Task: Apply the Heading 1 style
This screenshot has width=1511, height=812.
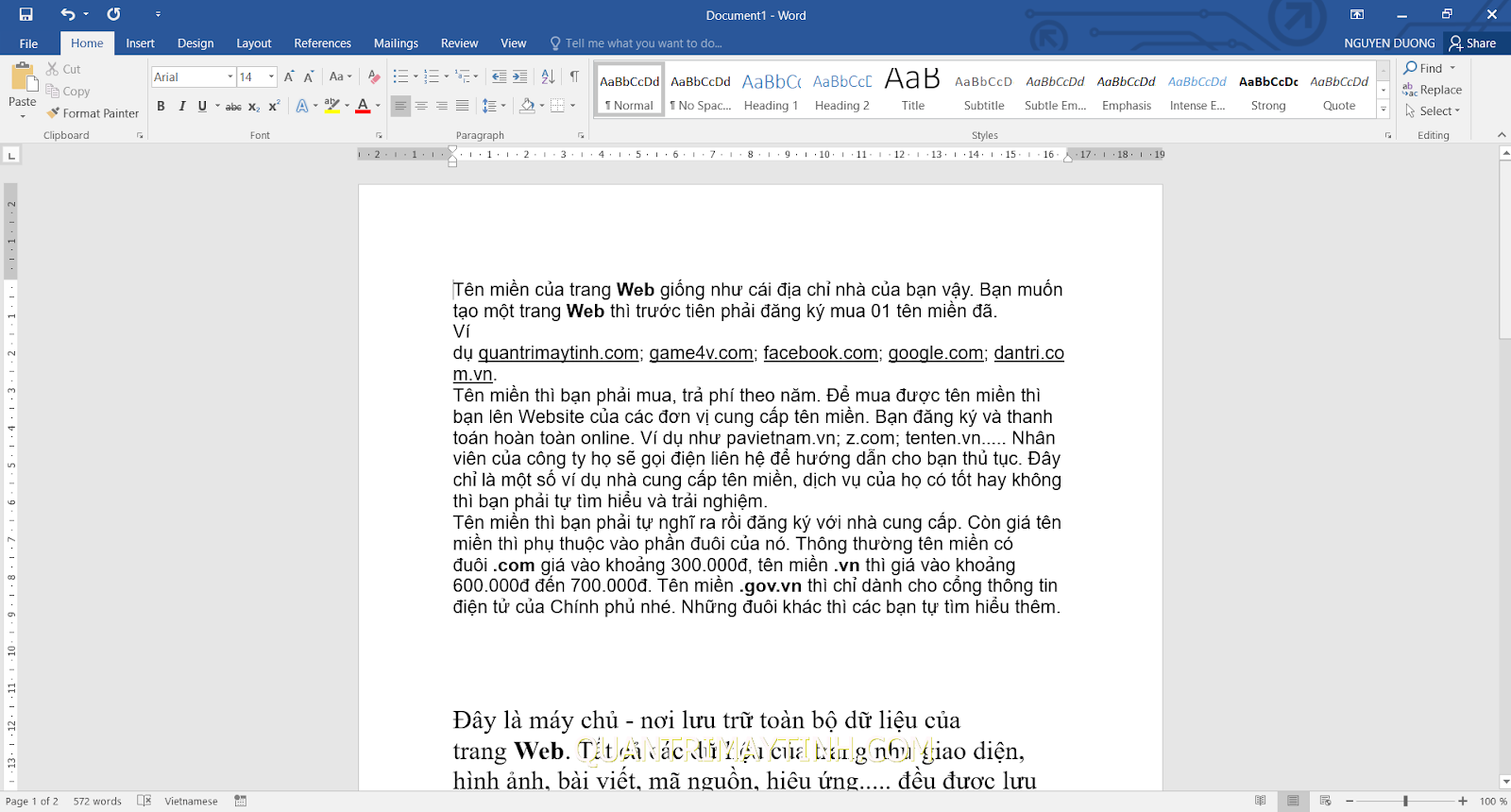Action: click(771, 91)
